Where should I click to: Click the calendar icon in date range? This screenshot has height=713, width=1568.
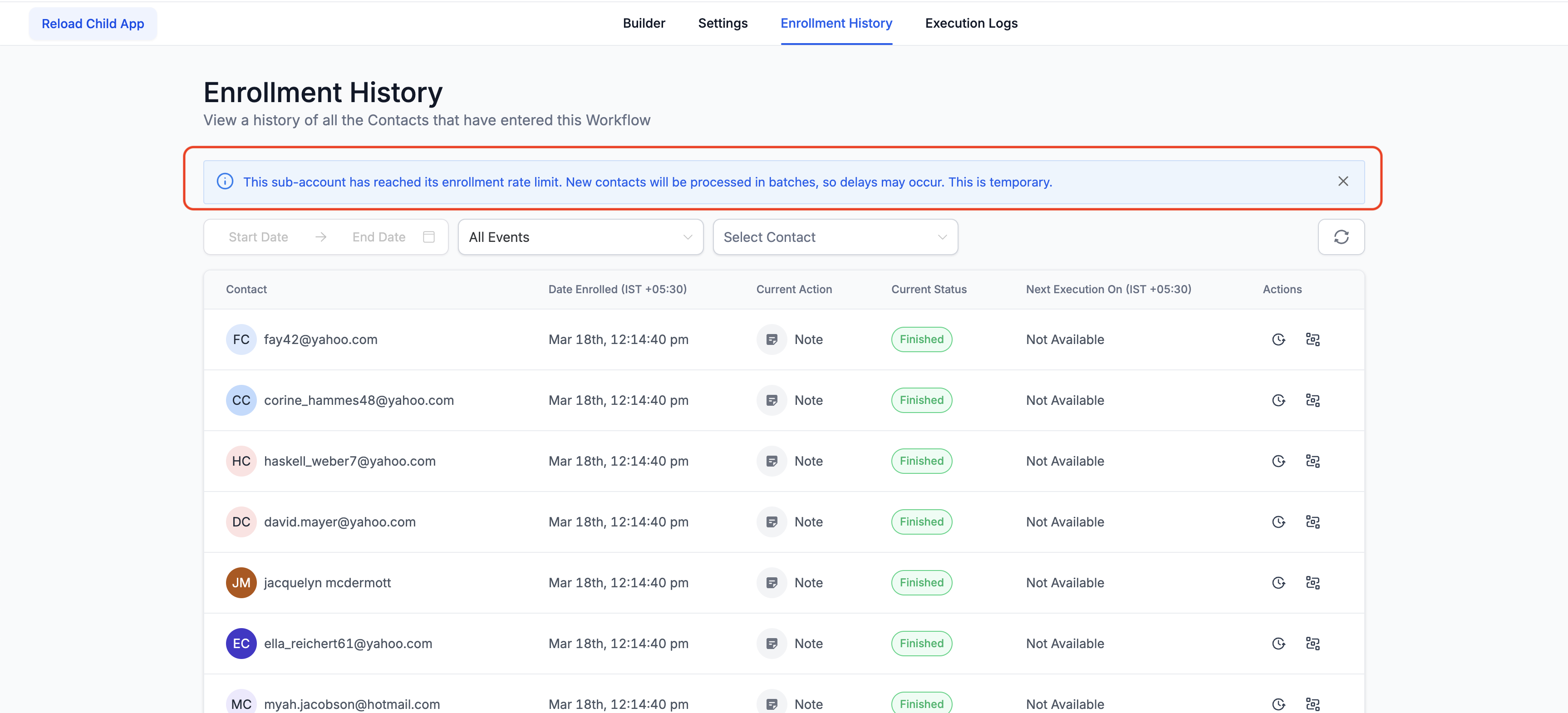pos(428,237)
